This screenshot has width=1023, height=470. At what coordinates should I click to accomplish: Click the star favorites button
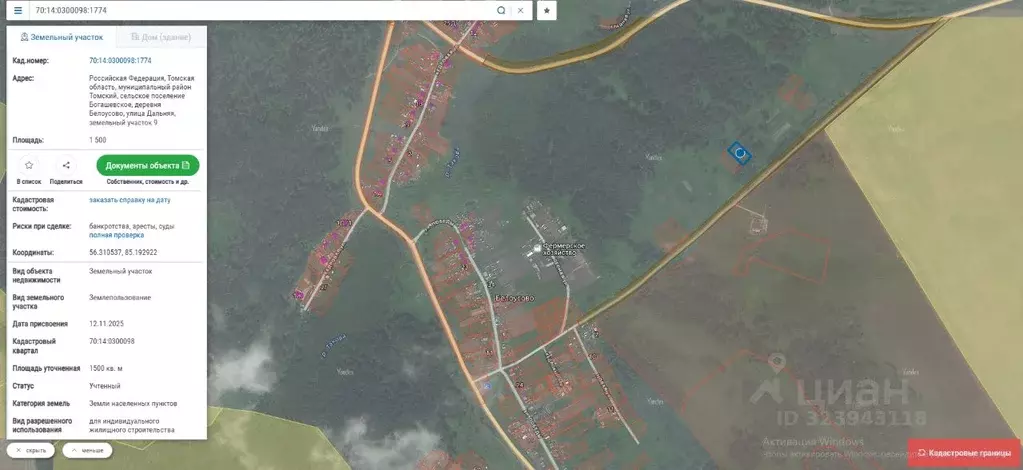tap(547, 10)
